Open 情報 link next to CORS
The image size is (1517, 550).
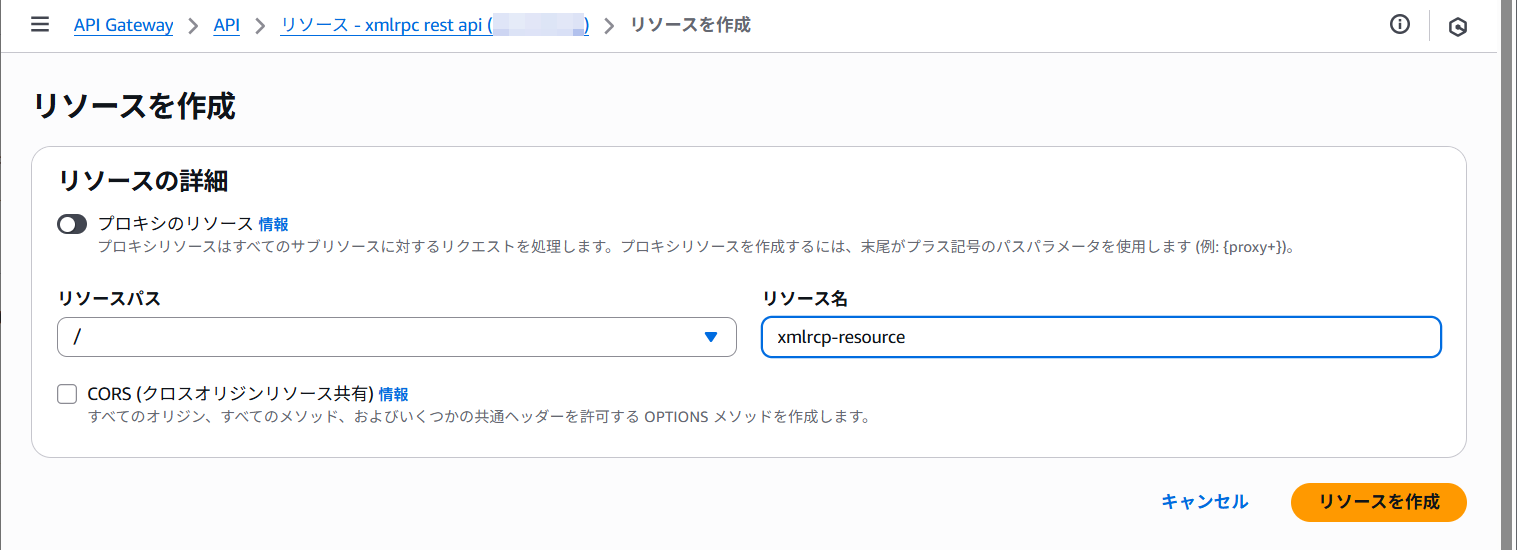393,394
